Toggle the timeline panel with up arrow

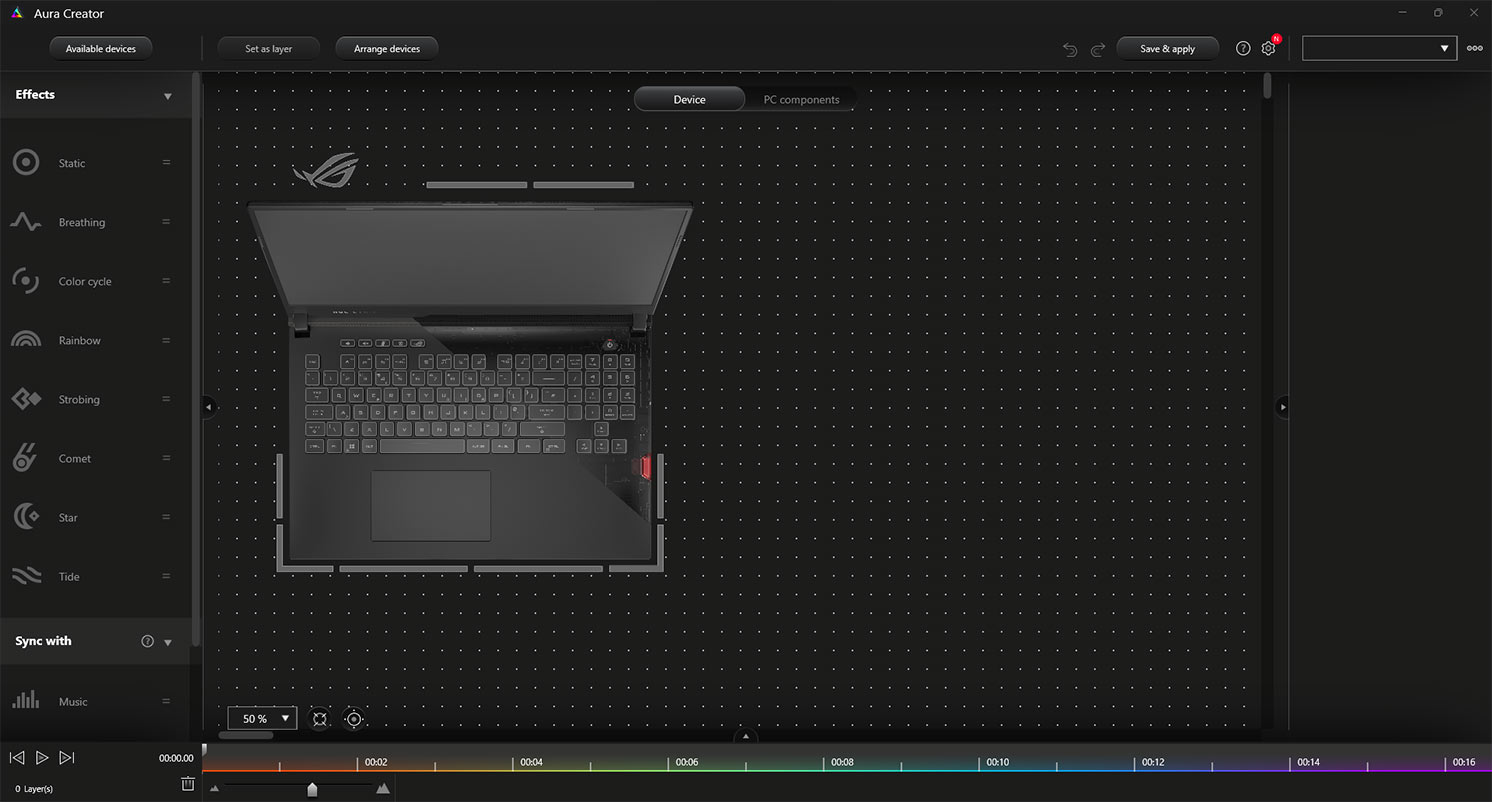click(745, 737)
